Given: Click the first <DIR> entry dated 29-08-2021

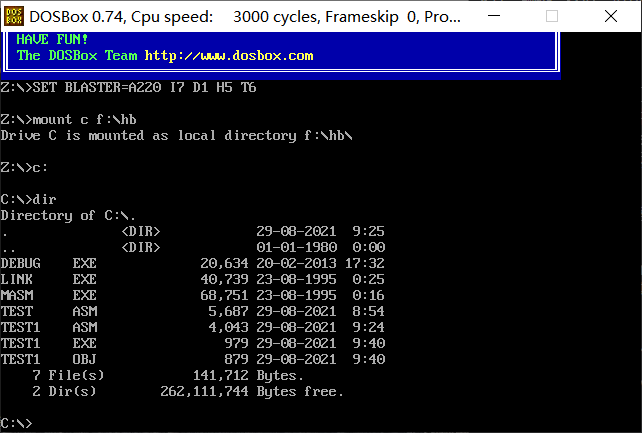Looking at the screenshot, I should coord(141,231).
